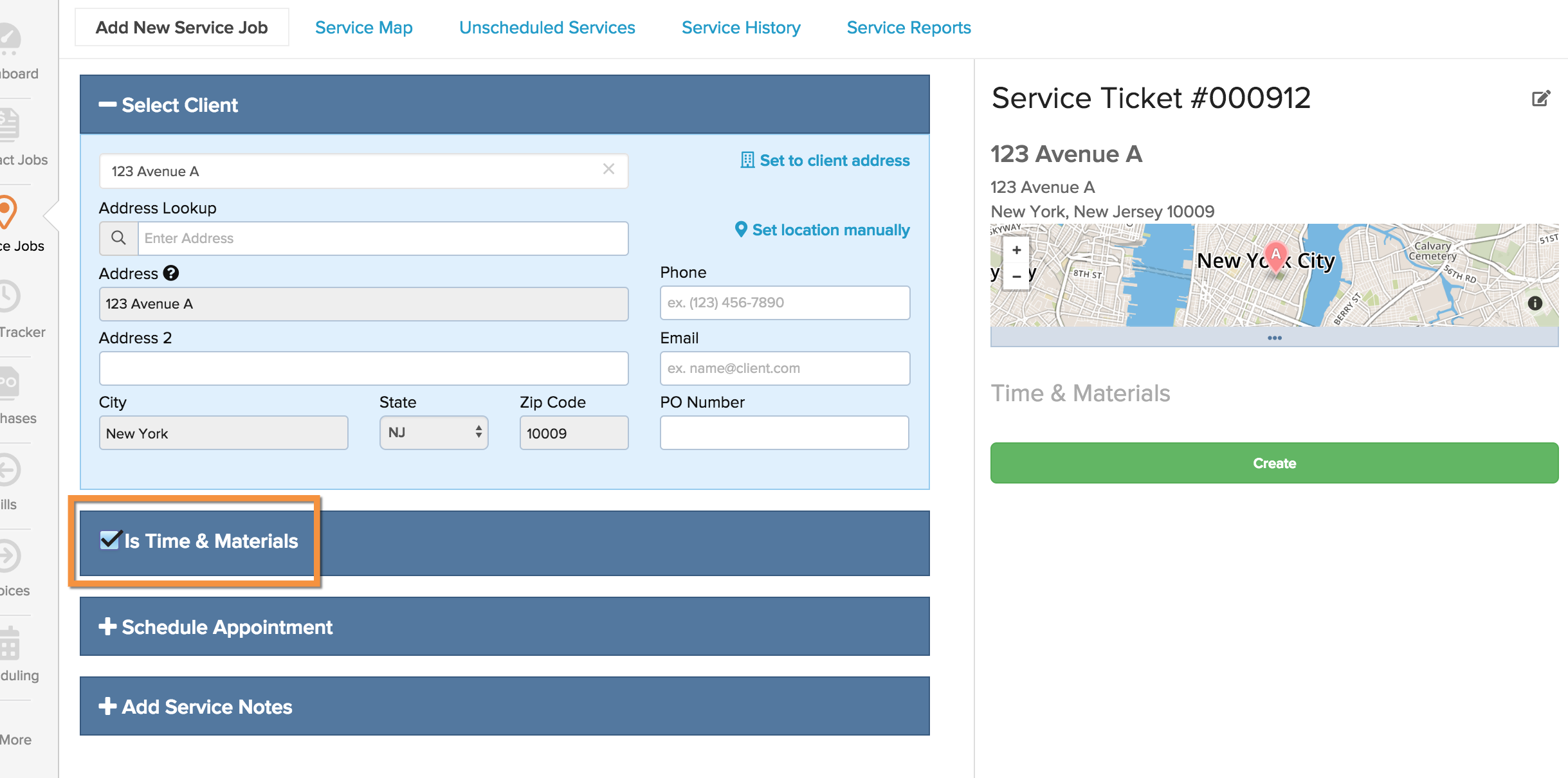The image size is (1568, 778).
Task: Clear the client field with X icon
Action: [608, 169]
